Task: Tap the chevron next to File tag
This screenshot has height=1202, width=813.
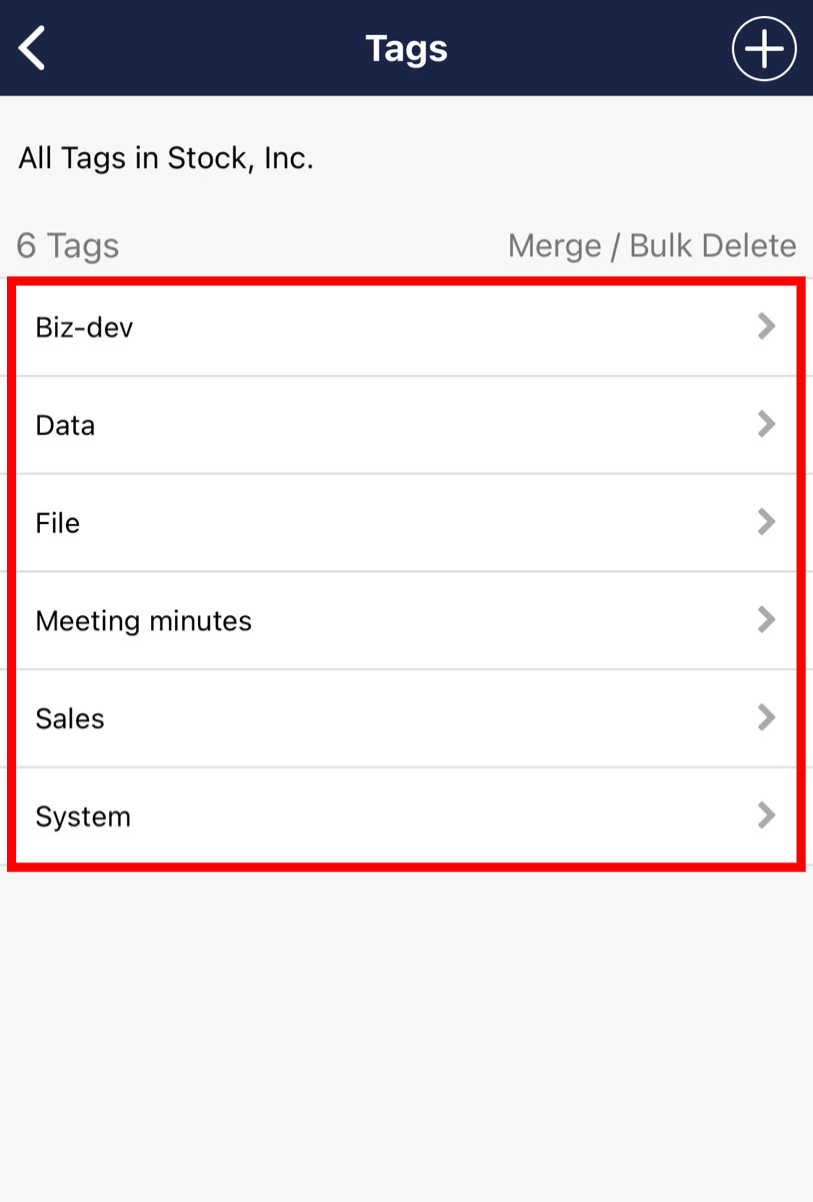Action: coord(767,521)
